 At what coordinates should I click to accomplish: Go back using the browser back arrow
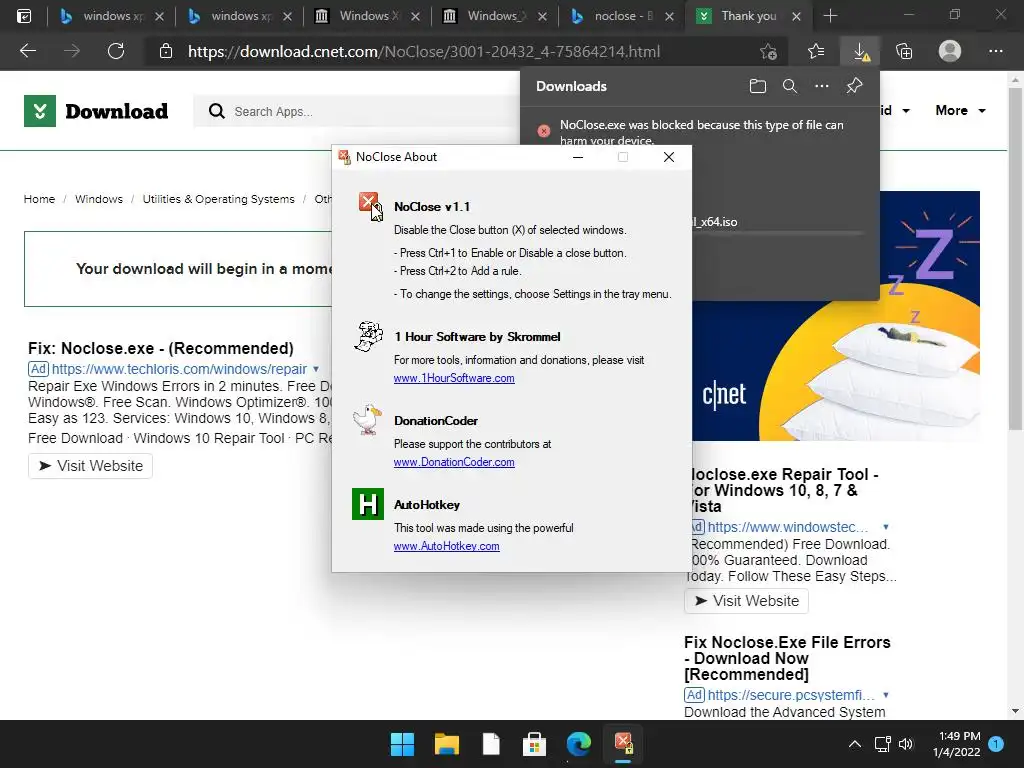(x=27, y=51)
